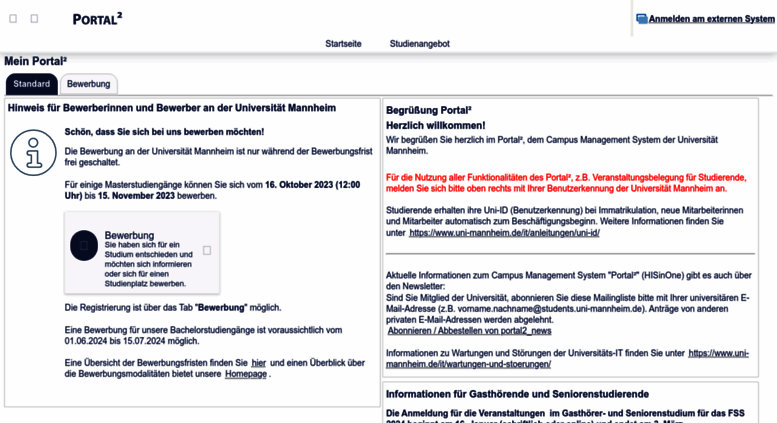Click 'Informationen für Gasthörende und Seniorenstudierende' heading
777x423 pixels.
pyautogui.click(x=517, y=394)
